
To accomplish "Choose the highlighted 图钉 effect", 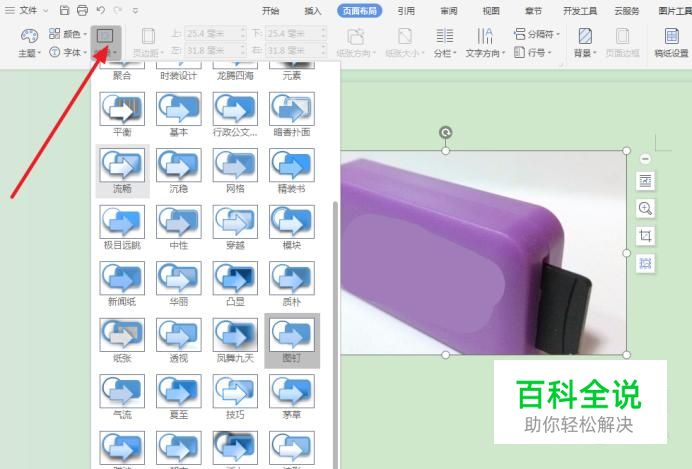I will click(292, 341).
